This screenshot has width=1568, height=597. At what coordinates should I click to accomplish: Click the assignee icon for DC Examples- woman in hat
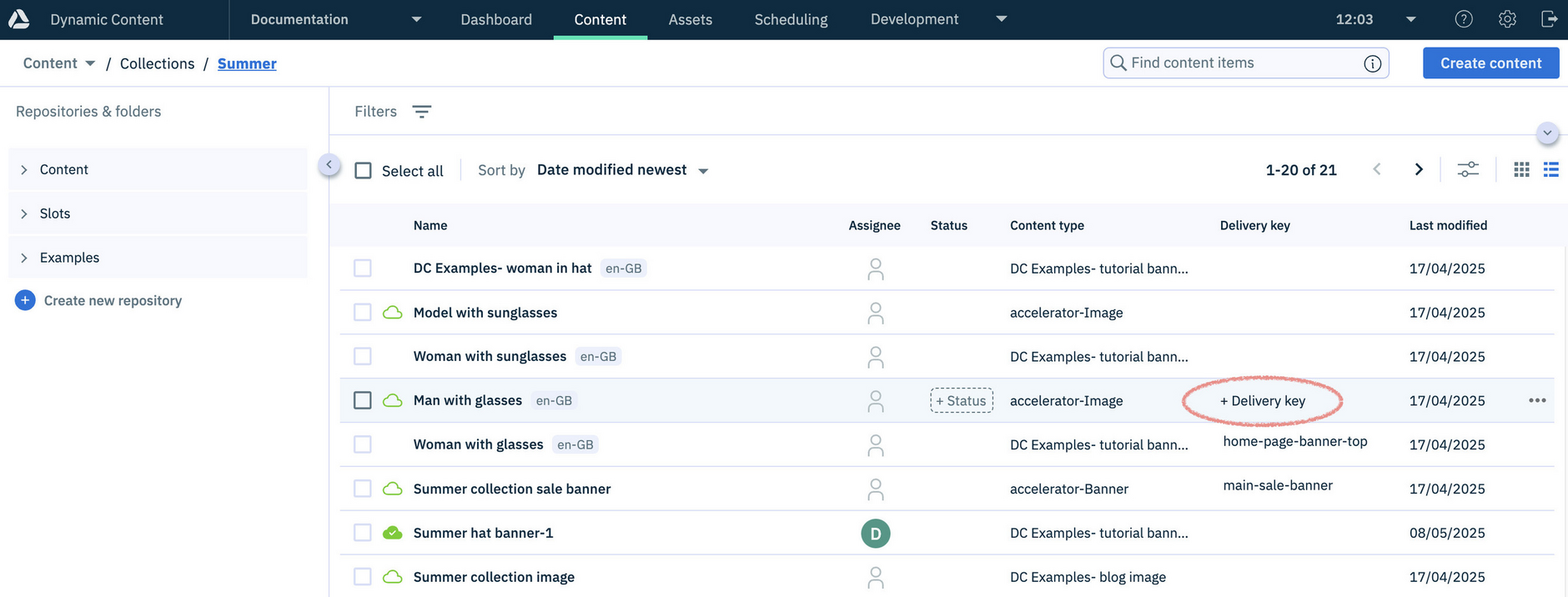875,268
